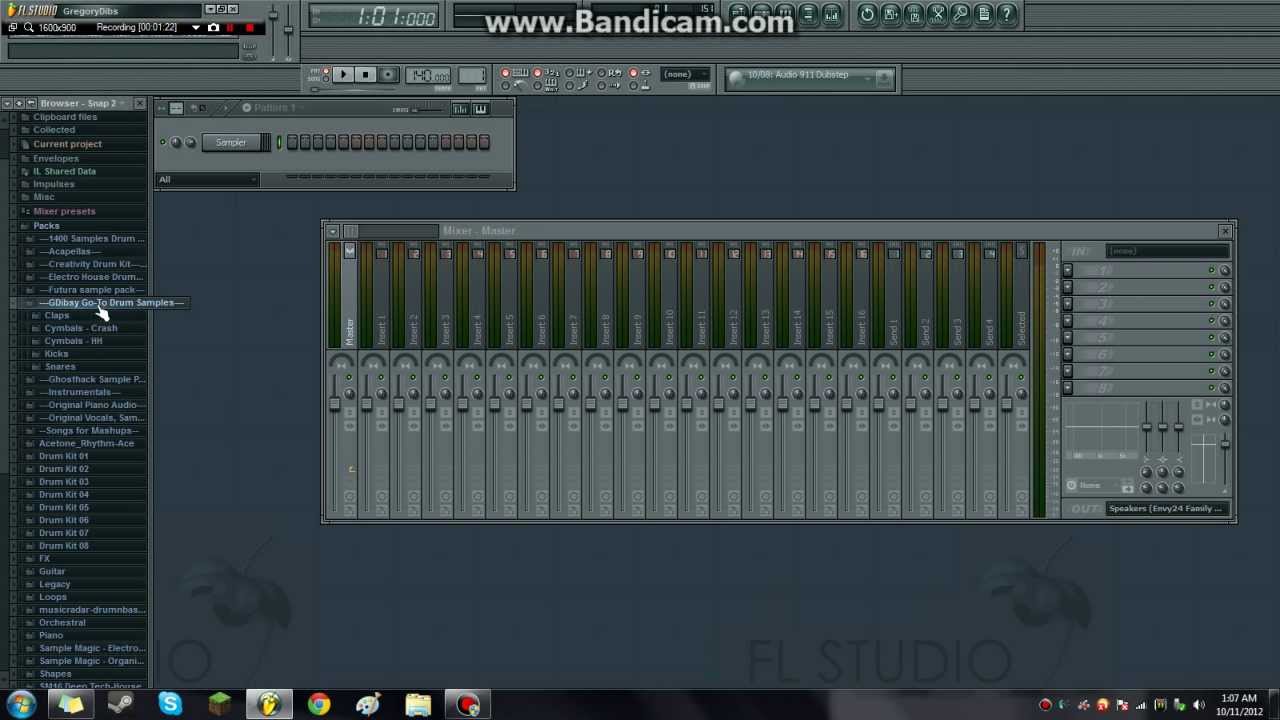Open the Cymbals - Crash subfolder
Viewport: 1280px width, 720px height.
click(80, 329)
